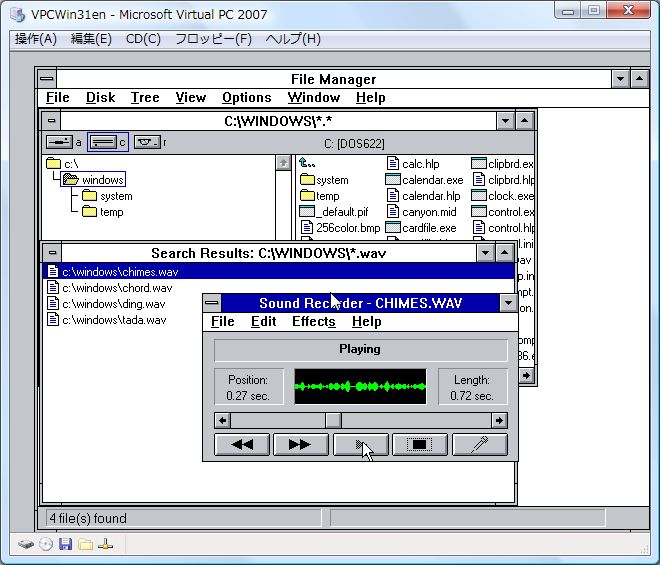This screenshot has width=660, height=565.
Task: Open the Sound Recorder Help menu
Action: pos(367,321)
